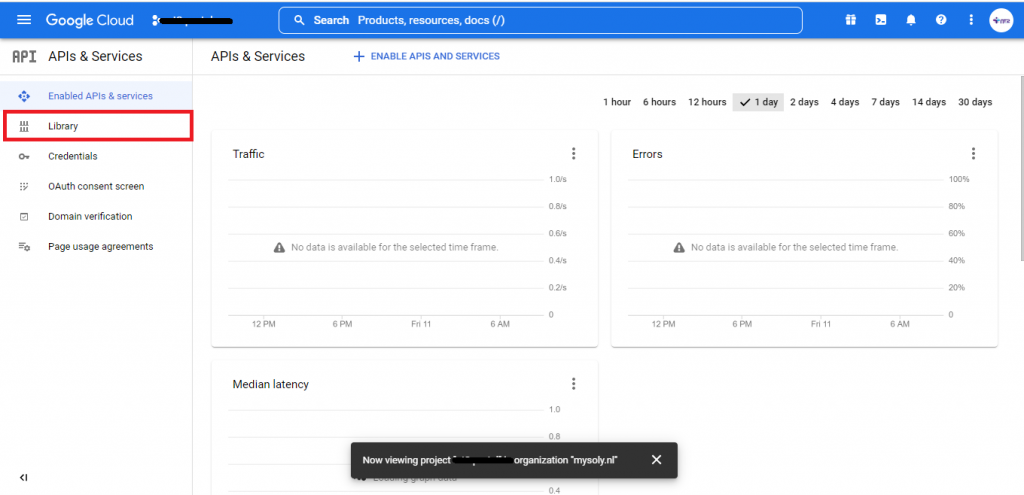Viewport: 1024px width, 495px height.
Task: Open Domain verification
Action: 96,217
